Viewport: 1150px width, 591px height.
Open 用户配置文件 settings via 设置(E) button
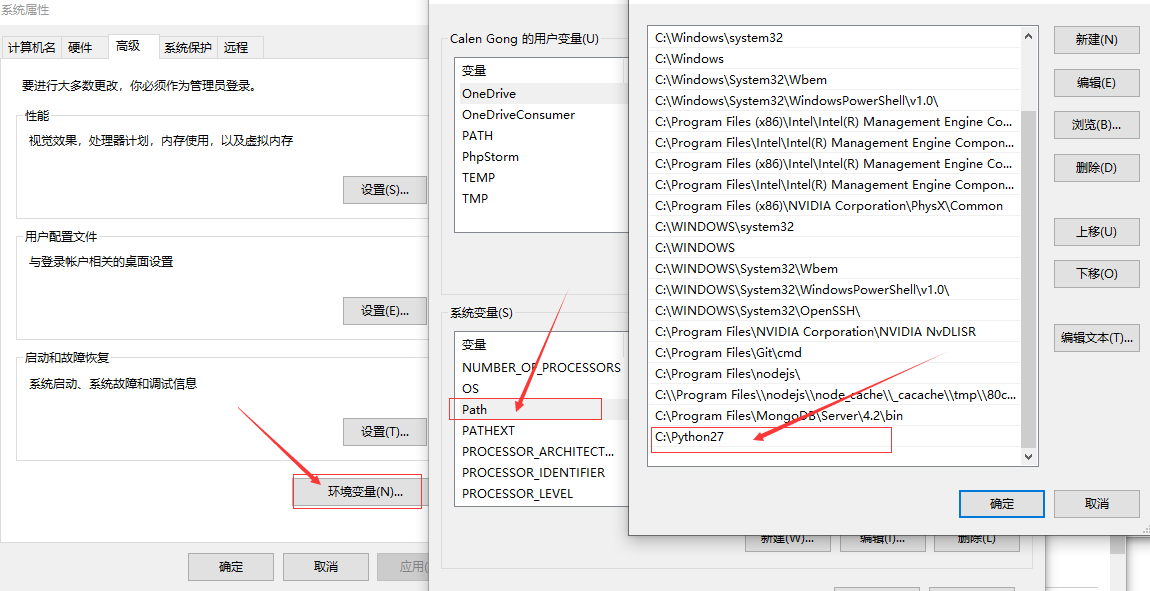(x=384, y=311)
